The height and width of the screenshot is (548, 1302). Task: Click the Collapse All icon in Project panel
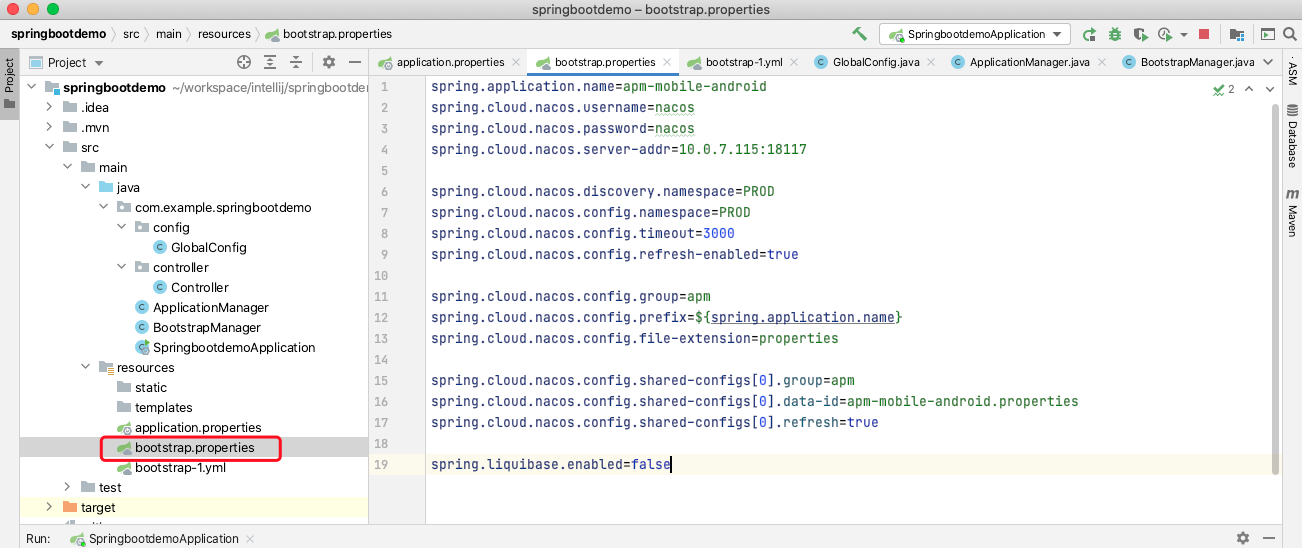296,62
